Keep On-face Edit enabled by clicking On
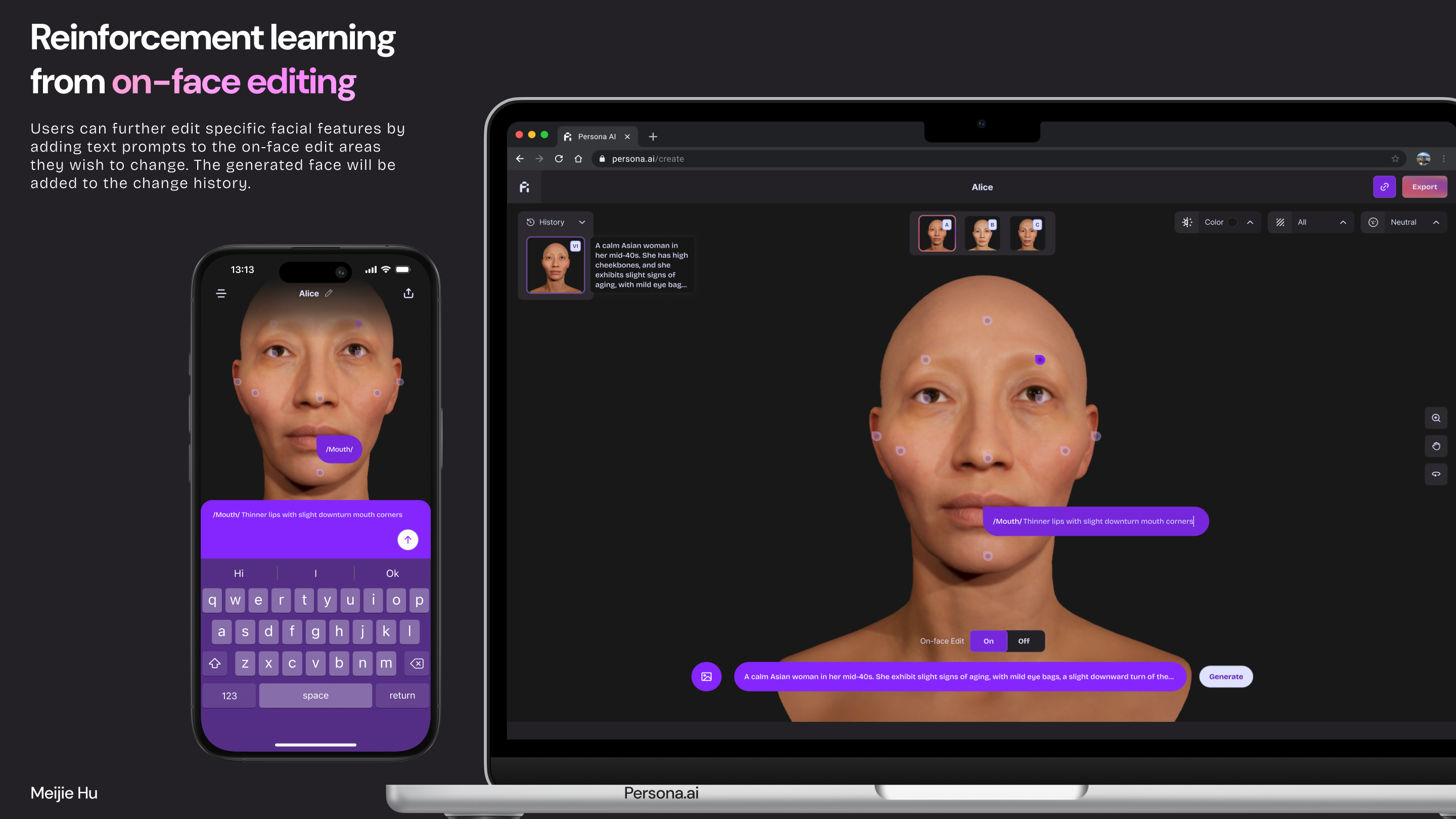Image resolution: width=1456 pixels, height=819 pixels. pos(988,641)
